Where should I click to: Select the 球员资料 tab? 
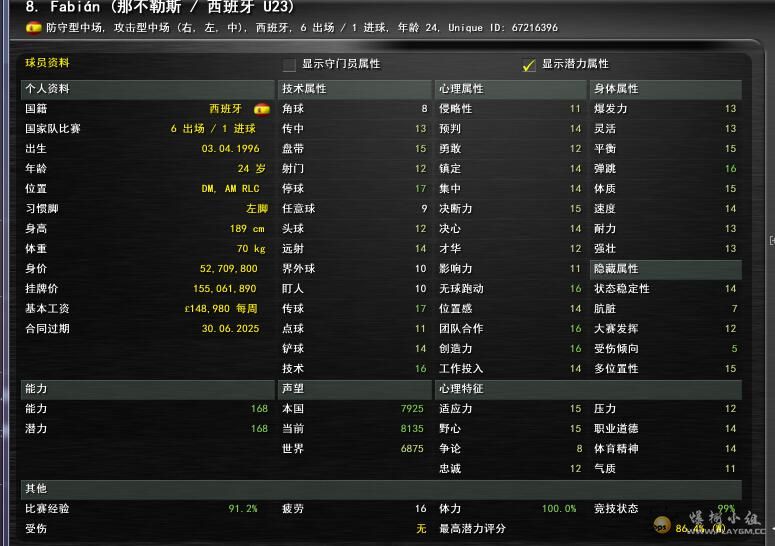pyautogui.click(x=47, y=63)
